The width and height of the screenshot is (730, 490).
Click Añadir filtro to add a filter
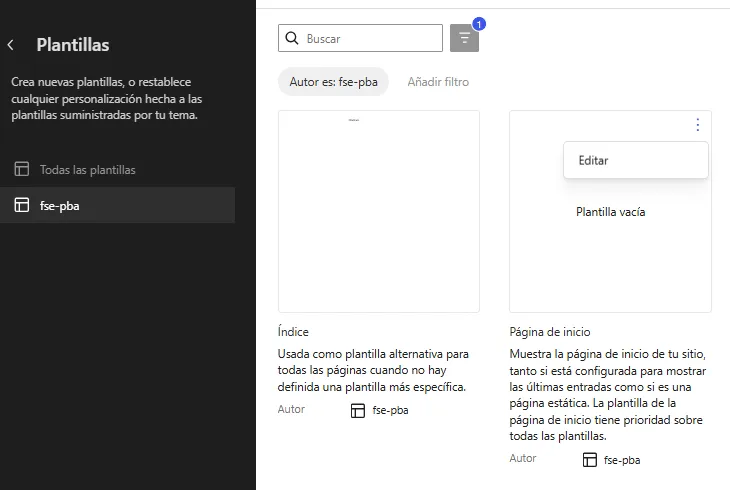coord(438,82)
